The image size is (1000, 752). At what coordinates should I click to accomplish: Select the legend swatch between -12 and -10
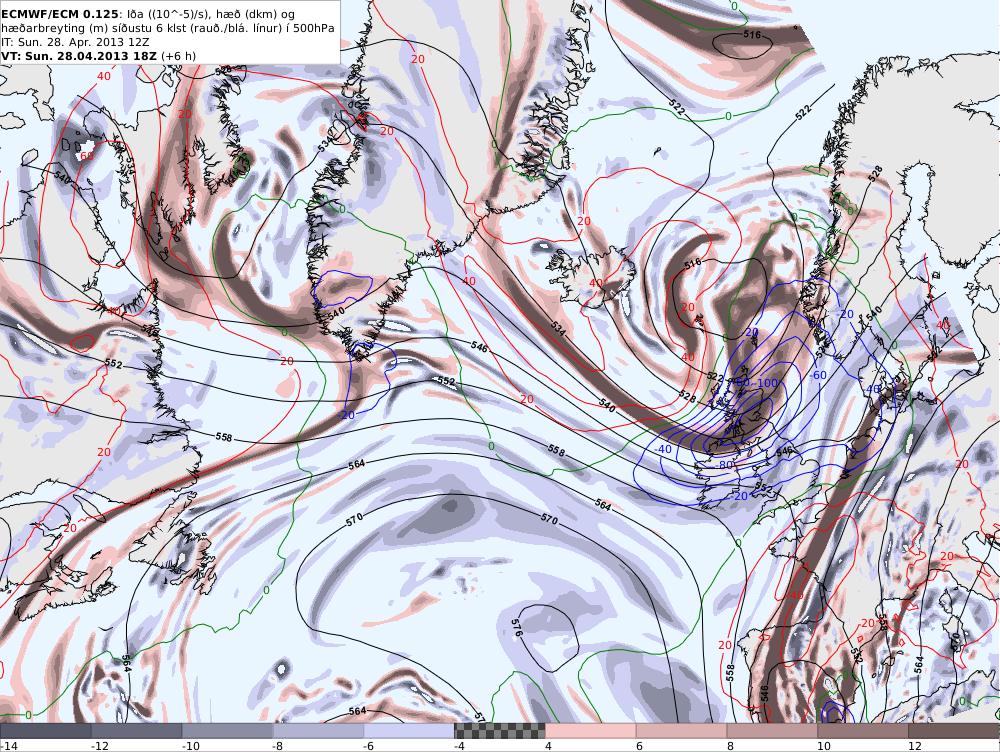[x=137, y=731]
